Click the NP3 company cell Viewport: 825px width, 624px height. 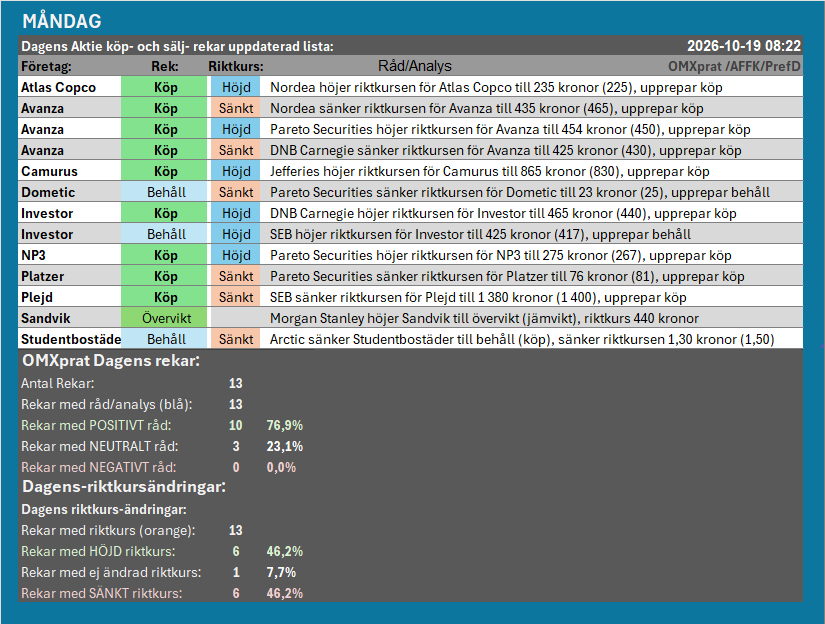coord(69,256)
